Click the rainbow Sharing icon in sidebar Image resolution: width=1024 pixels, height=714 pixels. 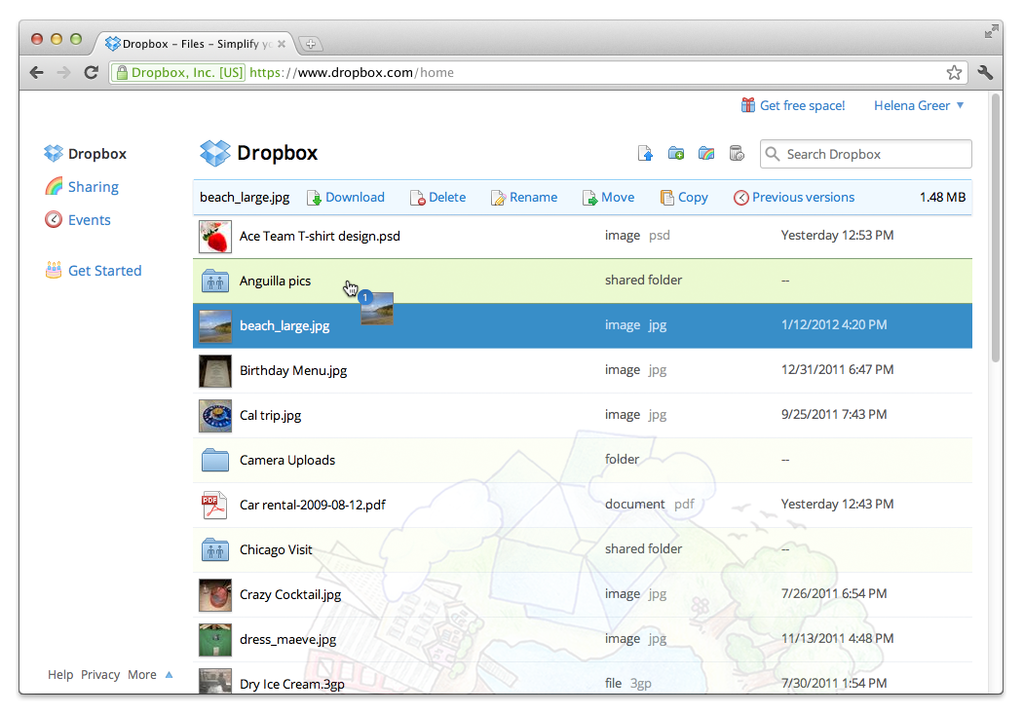54,186
